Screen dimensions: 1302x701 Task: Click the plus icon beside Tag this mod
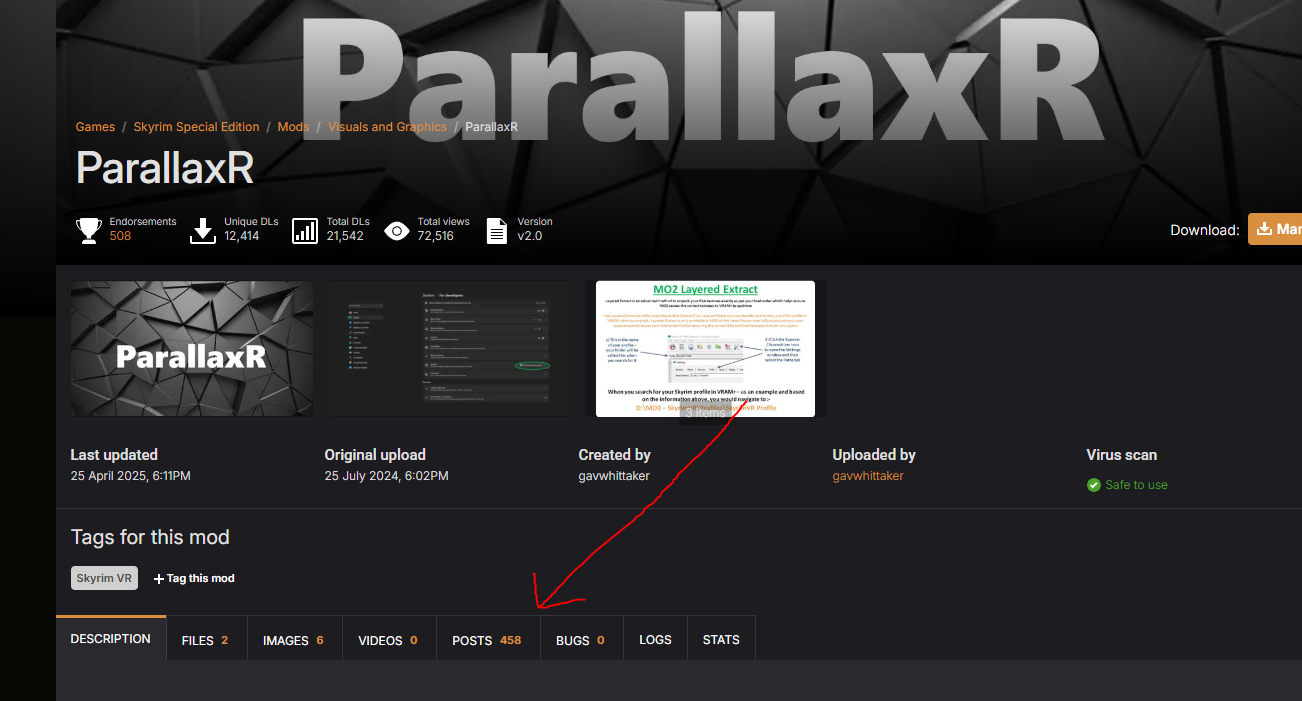point(158,578)
